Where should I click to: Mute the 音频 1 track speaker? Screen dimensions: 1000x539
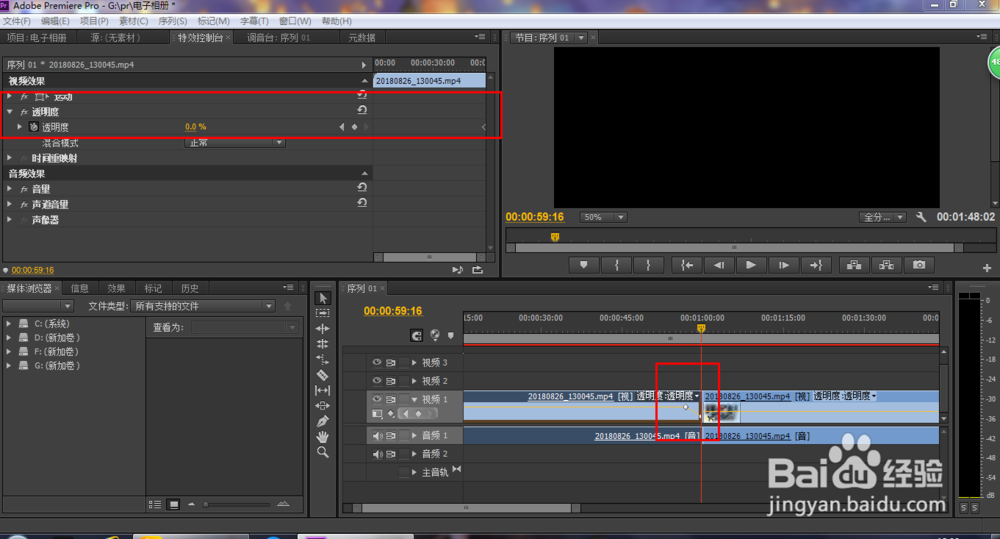point(378,436)
